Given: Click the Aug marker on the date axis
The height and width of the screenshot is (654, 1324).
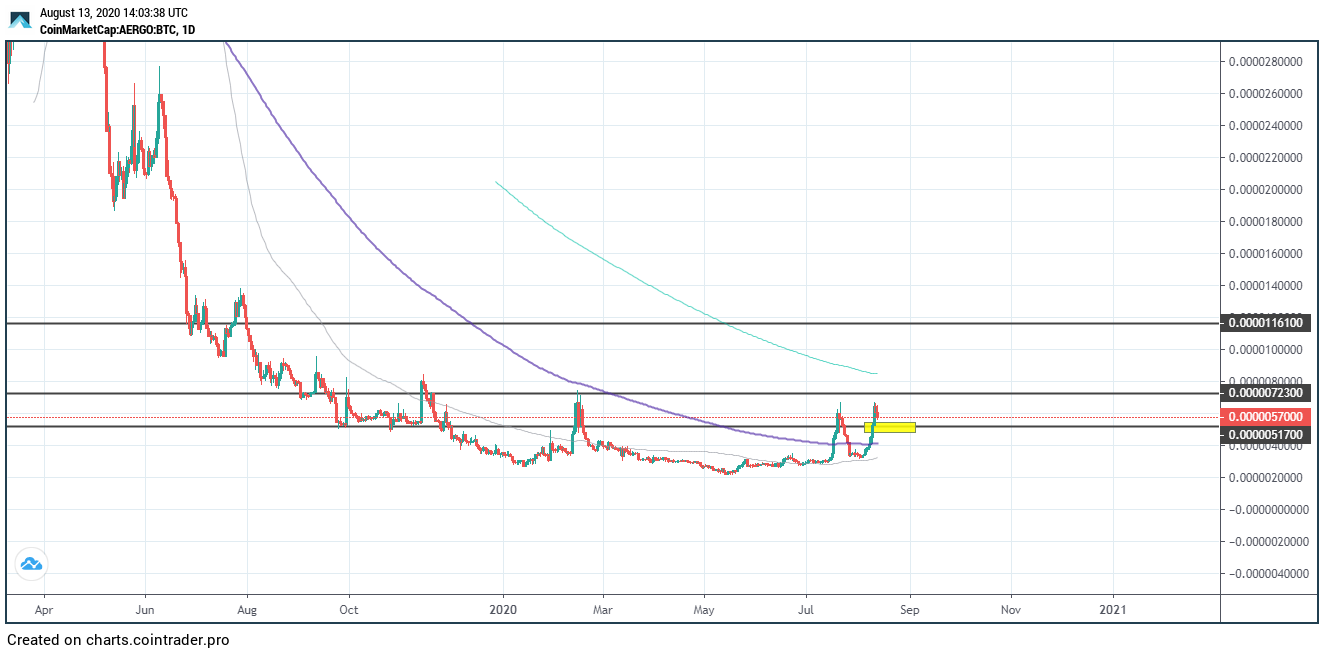Looking at the screenshot, I should (248, 607).
